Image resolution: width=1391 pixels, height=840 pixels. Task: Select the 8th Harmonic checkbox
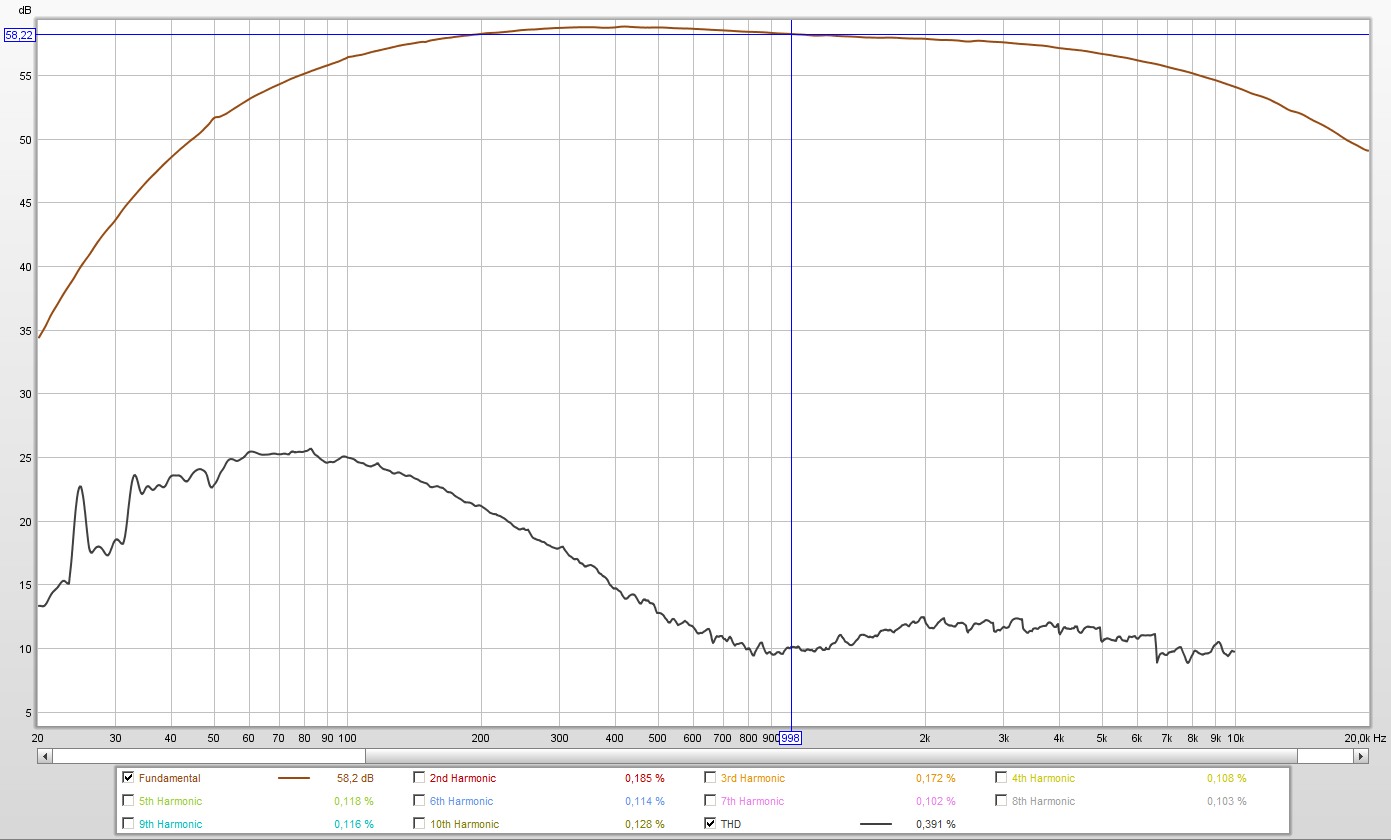(1001, 801)
